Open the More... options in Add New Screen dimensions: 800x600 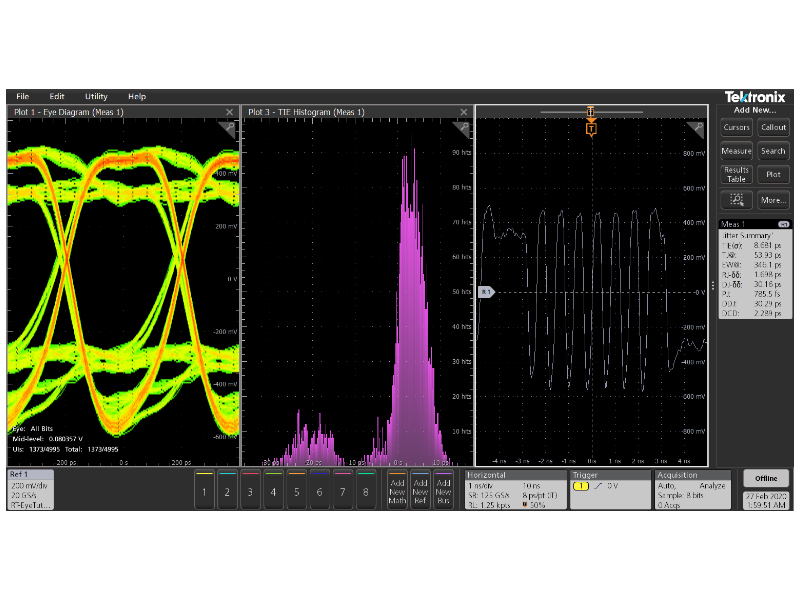point(773,200)
